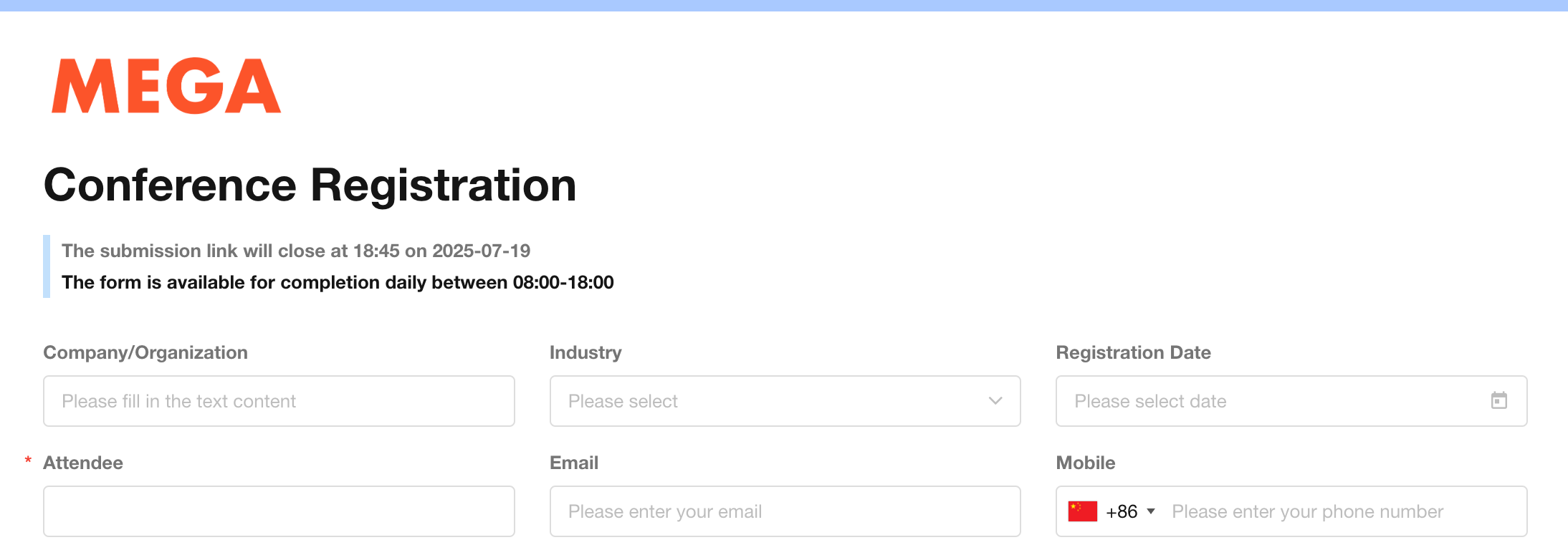
Task: Open the calendar icon in Registration Date
Action: (1498, 400)
